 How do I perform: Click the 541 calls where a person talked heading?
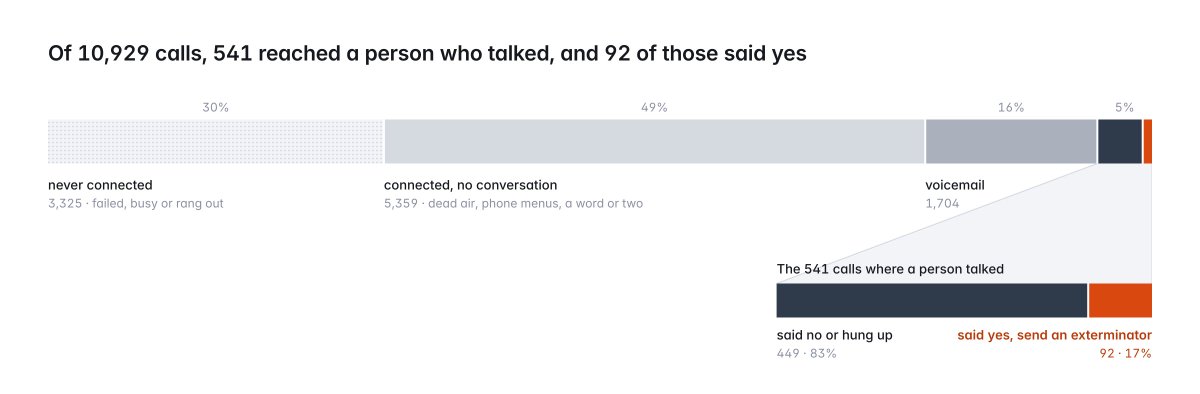coord(890,269)
